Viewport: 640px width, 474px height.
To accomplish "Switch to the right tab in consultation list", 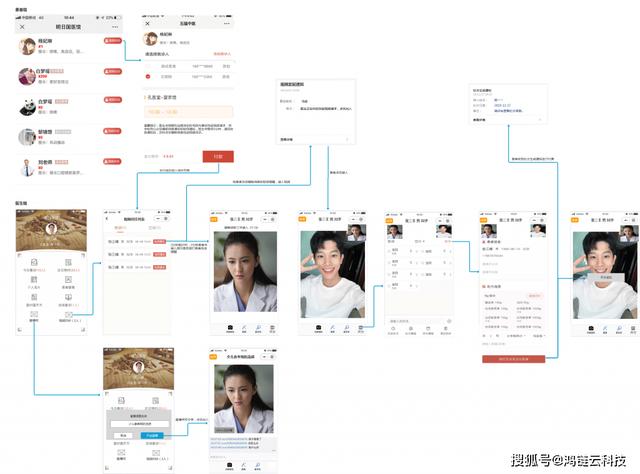I will point(153,229).
